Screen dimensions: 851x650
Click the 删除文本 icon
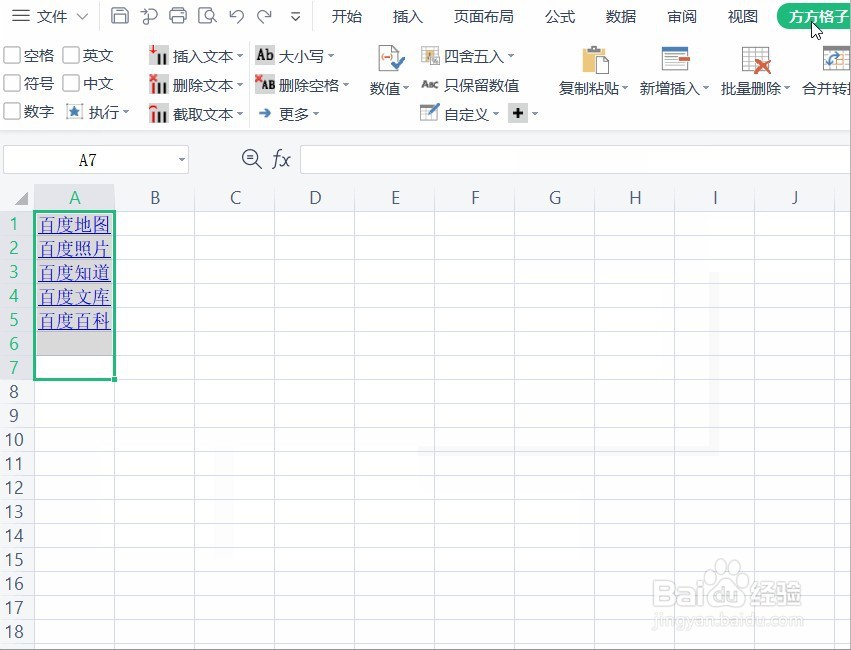pyautogui.click(x=158, y=84)
